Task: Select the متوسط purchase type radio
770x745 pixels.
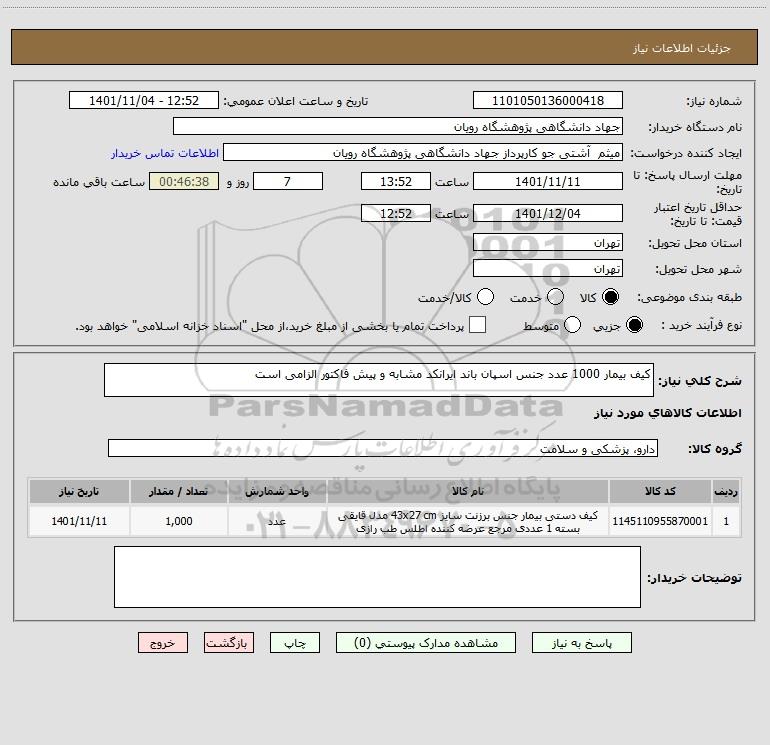Action: [x=572, y=325]
